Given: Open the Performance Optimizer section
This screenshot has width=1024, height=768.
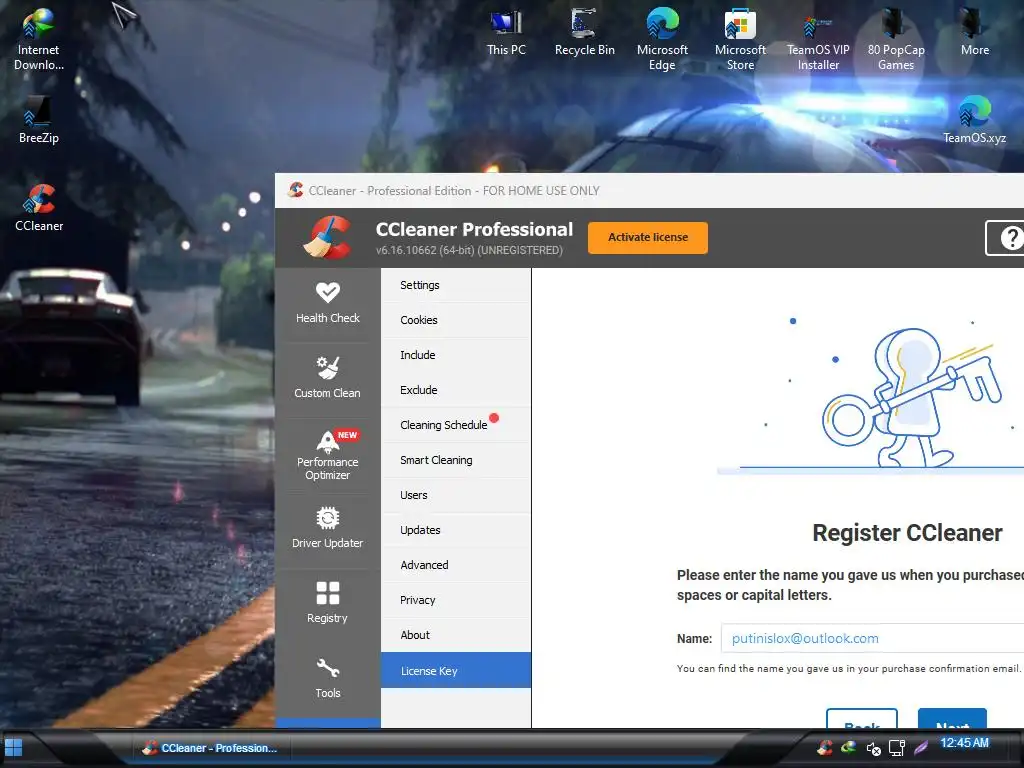Looking at the screenshot, I should click(x=327, y=455).
